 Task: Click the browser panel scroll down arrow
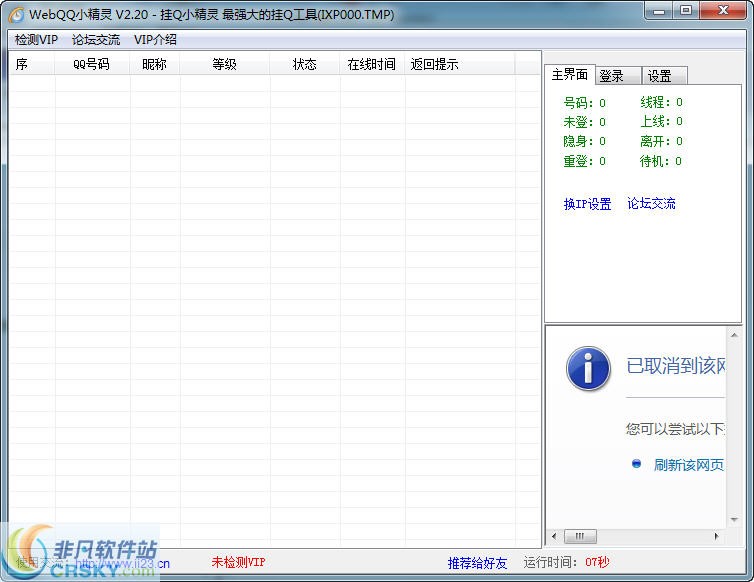tap(734, 519)
